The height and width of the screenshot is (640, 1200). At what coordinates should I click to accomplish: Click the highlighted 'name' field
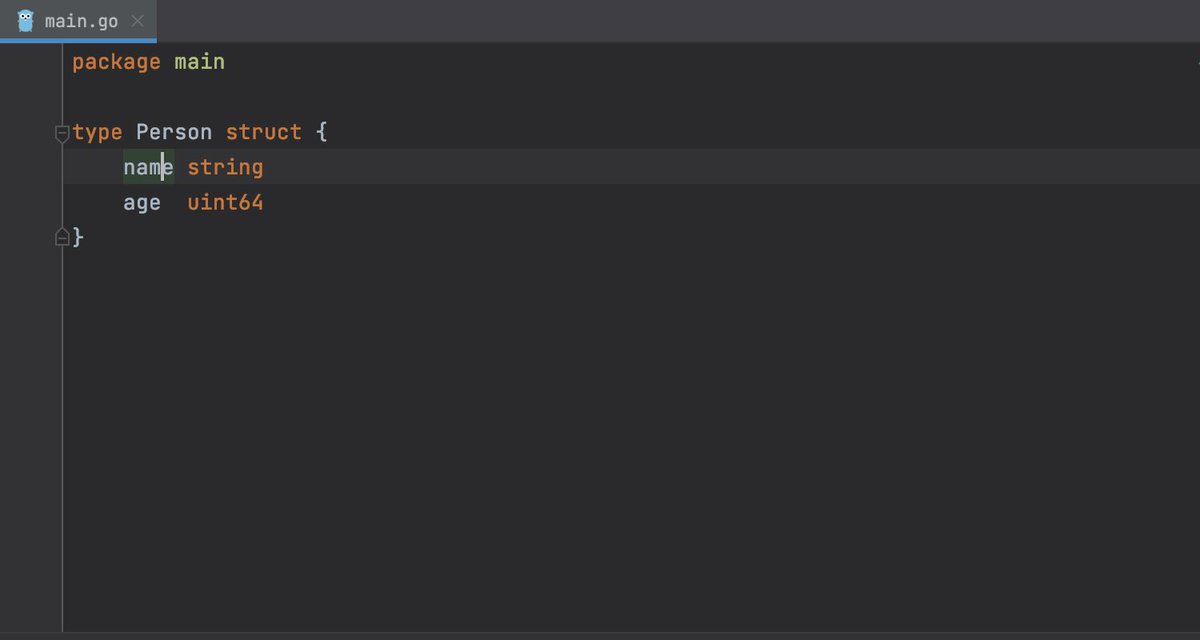147,167
